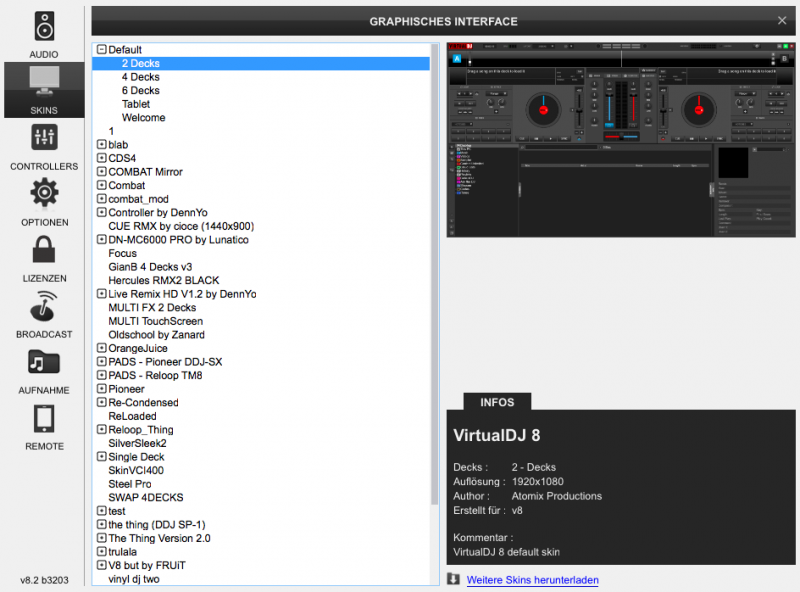800x592 pixels.
Task: Click the download arrow icon beside skins link
Action: 454,579
